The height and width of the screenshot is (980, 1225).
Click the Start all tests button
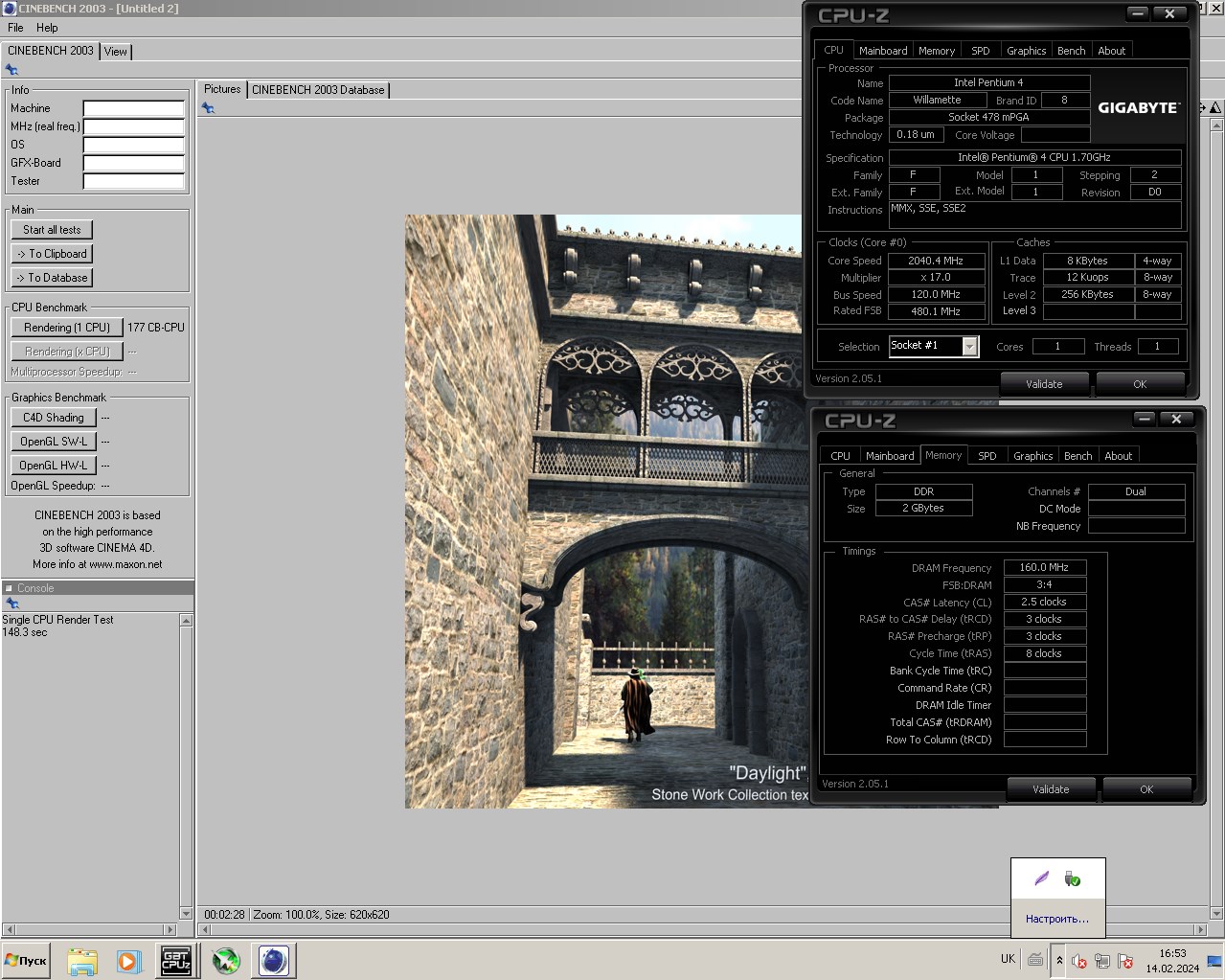[x=52, y=230]
